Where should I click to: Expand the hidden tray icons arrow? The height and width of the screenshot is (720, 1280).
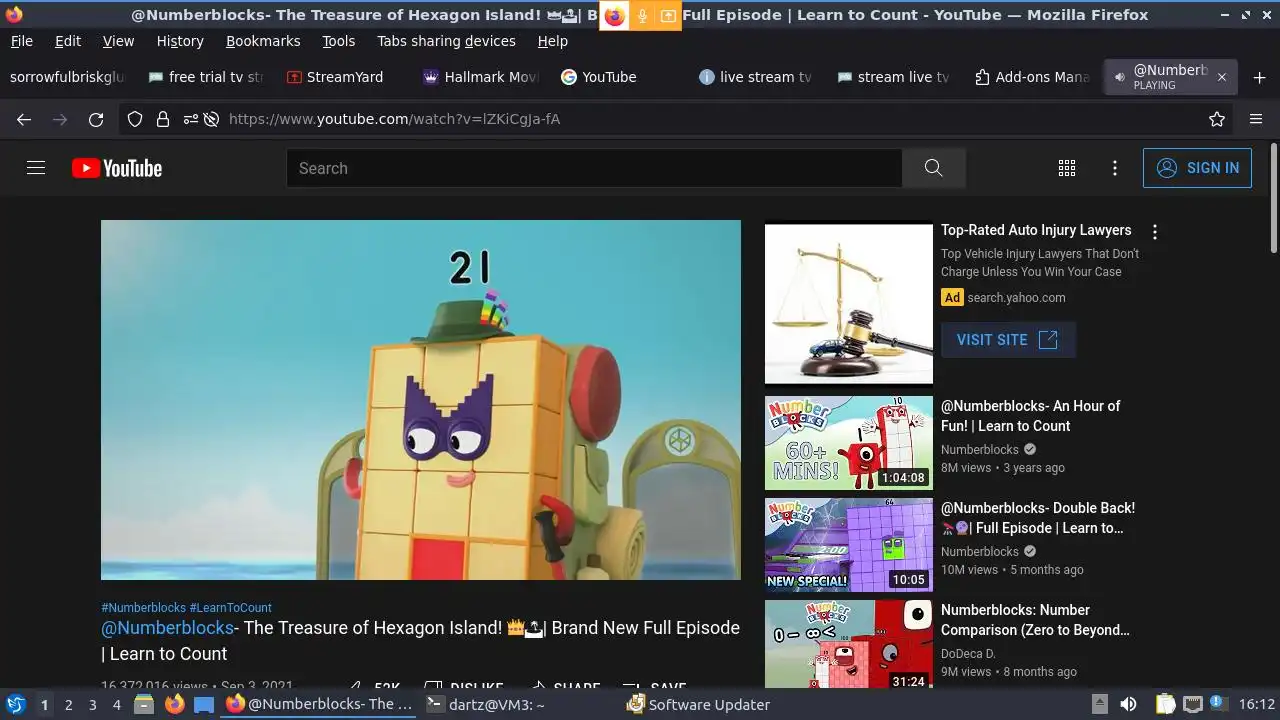(1099, 704)
